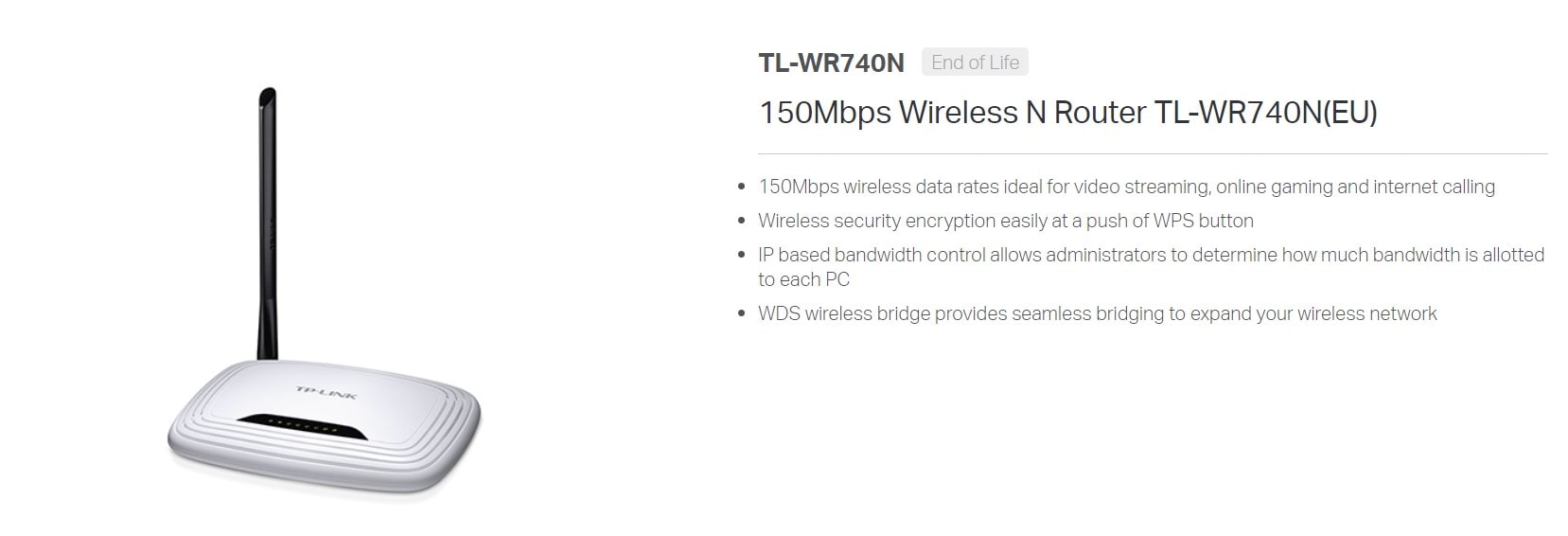The height and width of the screenshot is (536, 1568).
Task: Click the "End of Life" badge
Action: tap(975, 63)
